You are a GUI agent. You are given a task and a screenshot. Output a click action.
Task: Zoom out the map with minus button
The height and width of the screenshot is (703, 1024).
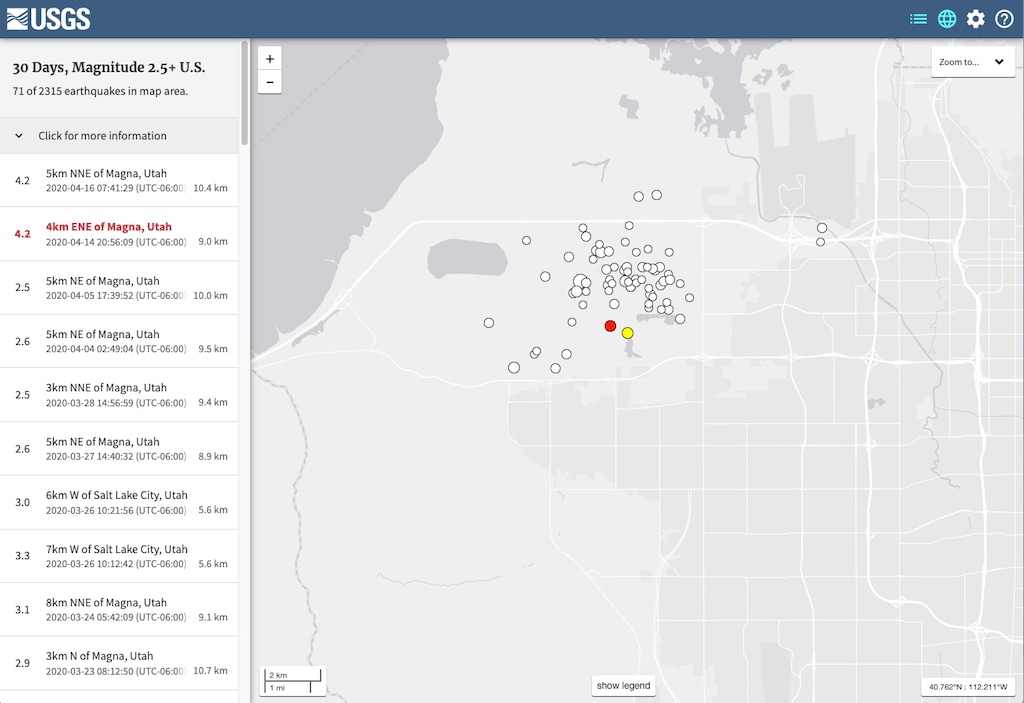(x=270, y=82)
